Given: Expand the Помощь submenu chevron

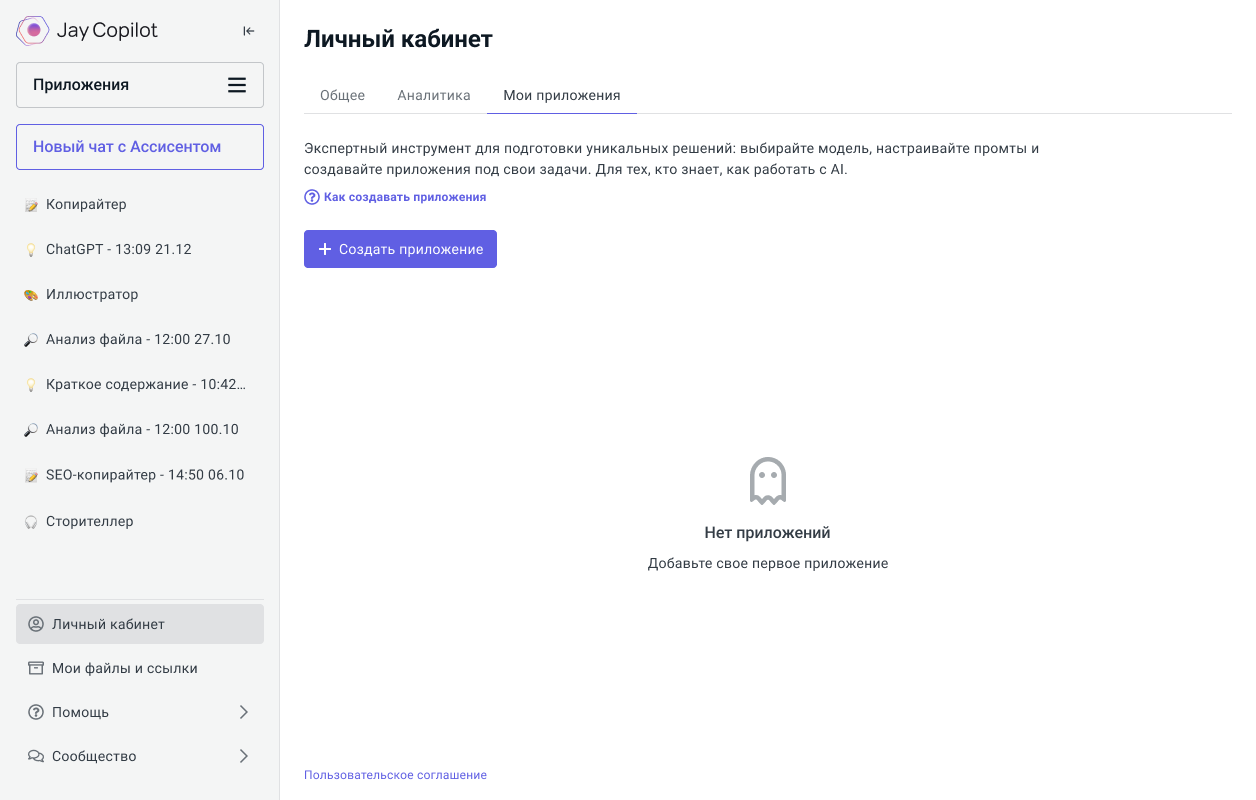Looking at the screenshot, I should coord(244,712).
